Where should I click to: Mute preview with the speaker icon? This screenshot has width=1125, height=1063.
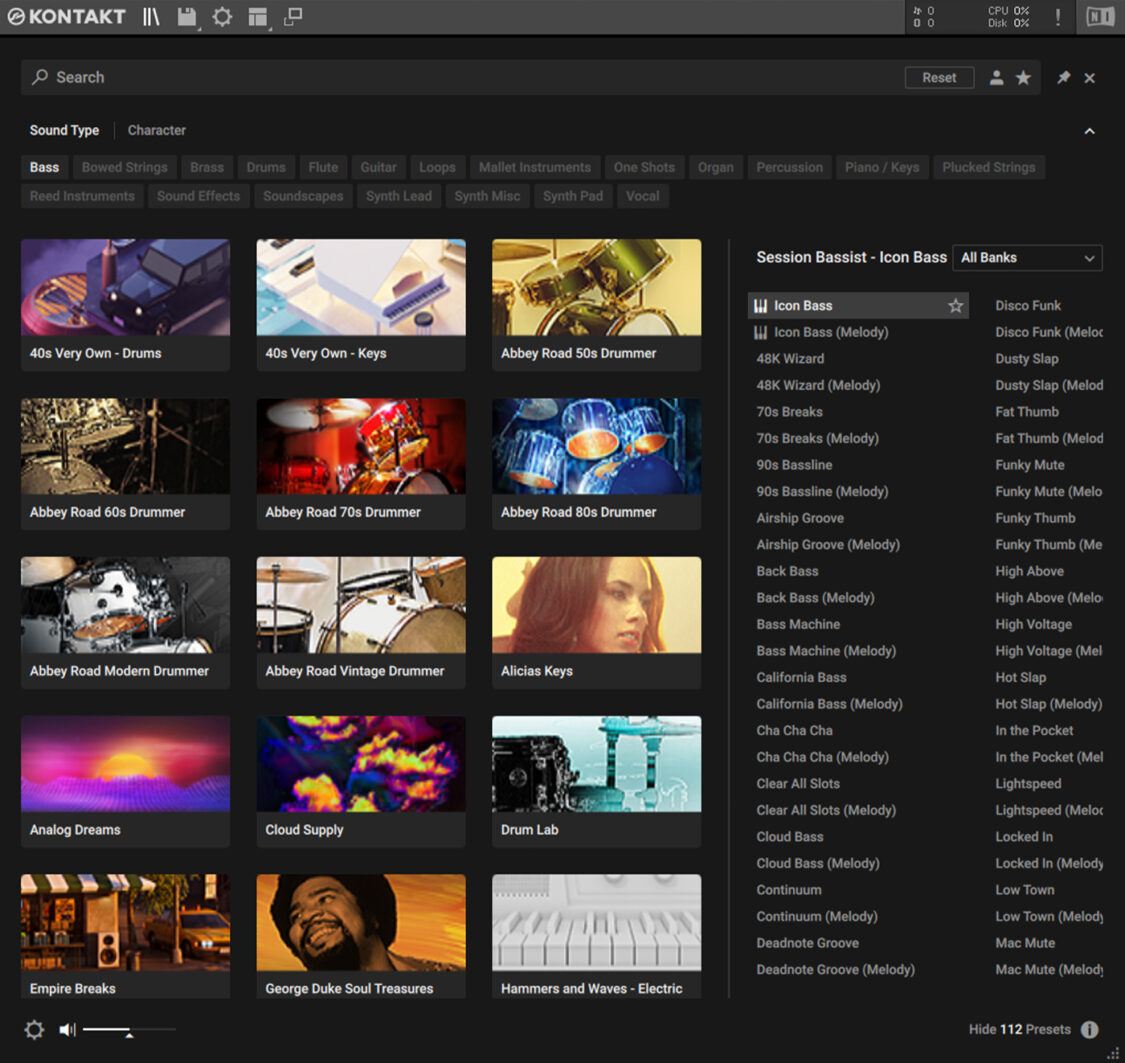click(67, 1030)
